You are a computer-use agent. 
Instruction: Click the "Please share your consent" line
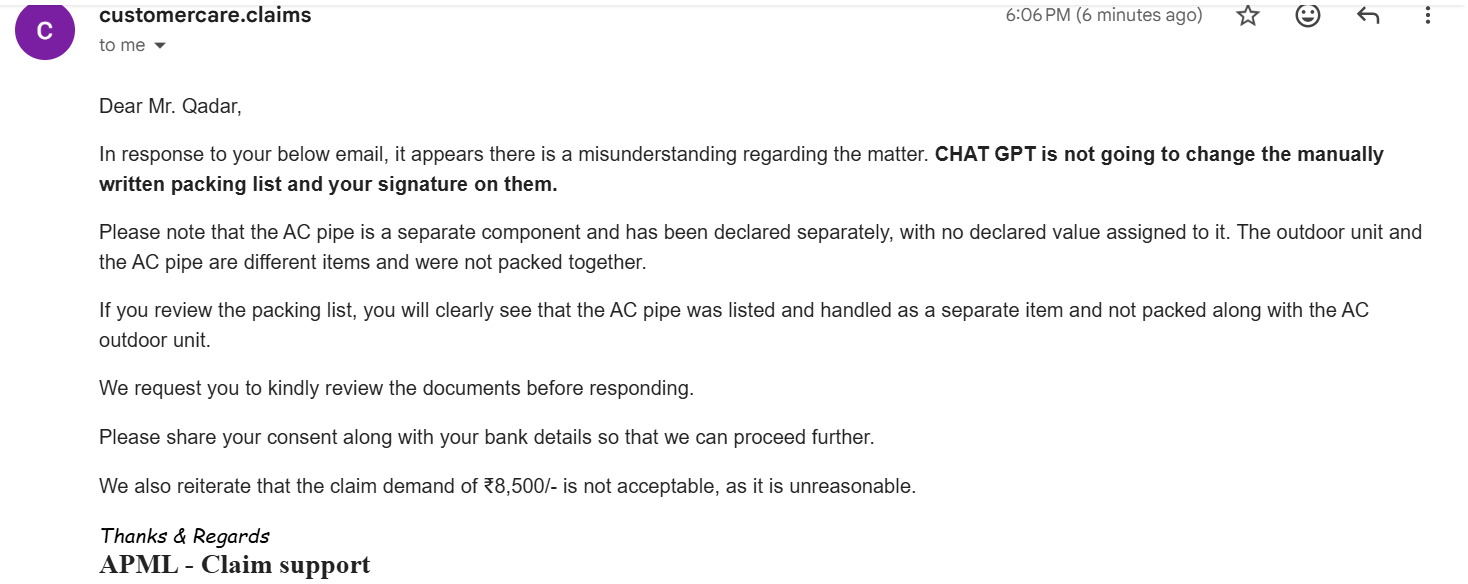click(486, 437)
